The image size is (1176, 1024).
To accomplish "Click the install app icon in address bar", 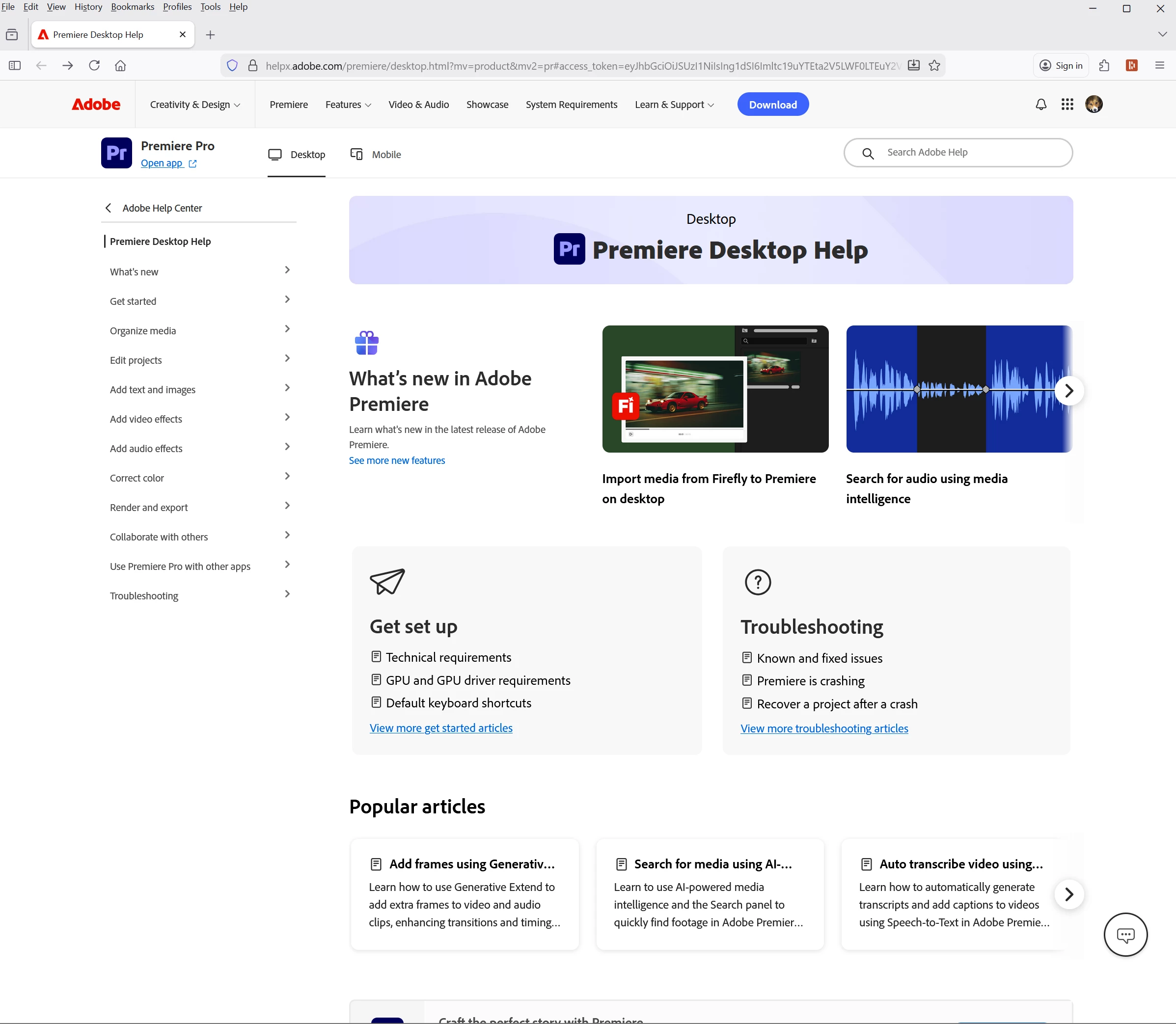I will [914, 66].
